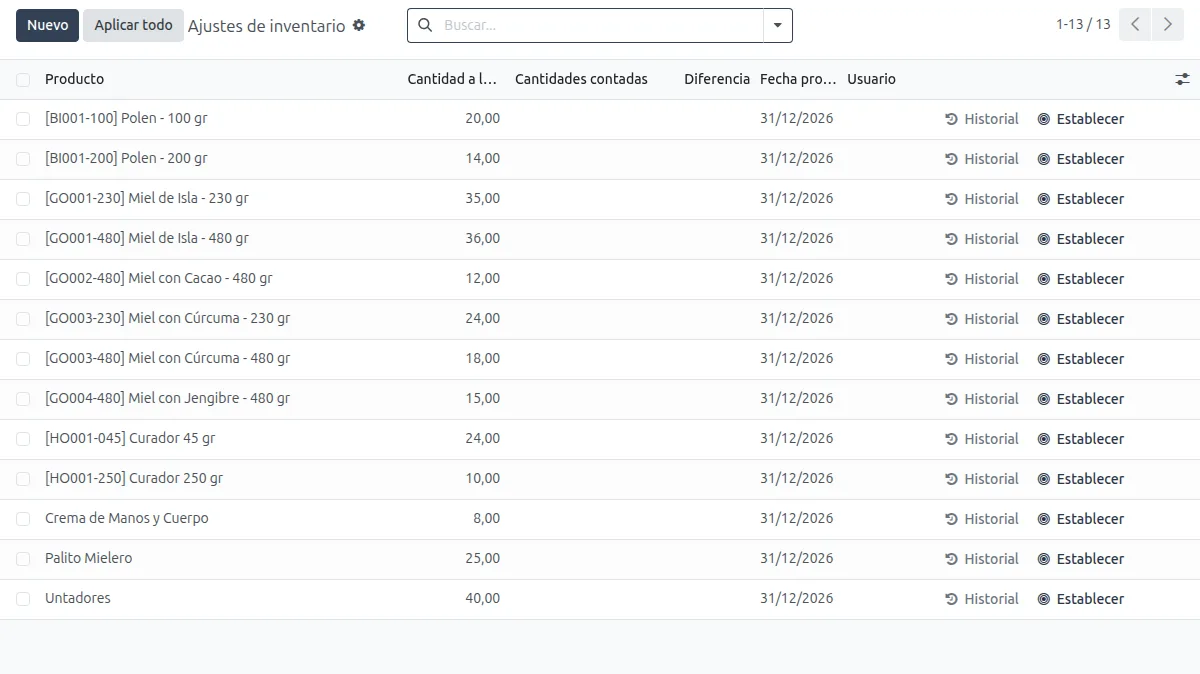The image size is (1200, 674).
Task: Select the row checkbox for Miel de Isla - 230 gr
Action: (x=23, y=199)
